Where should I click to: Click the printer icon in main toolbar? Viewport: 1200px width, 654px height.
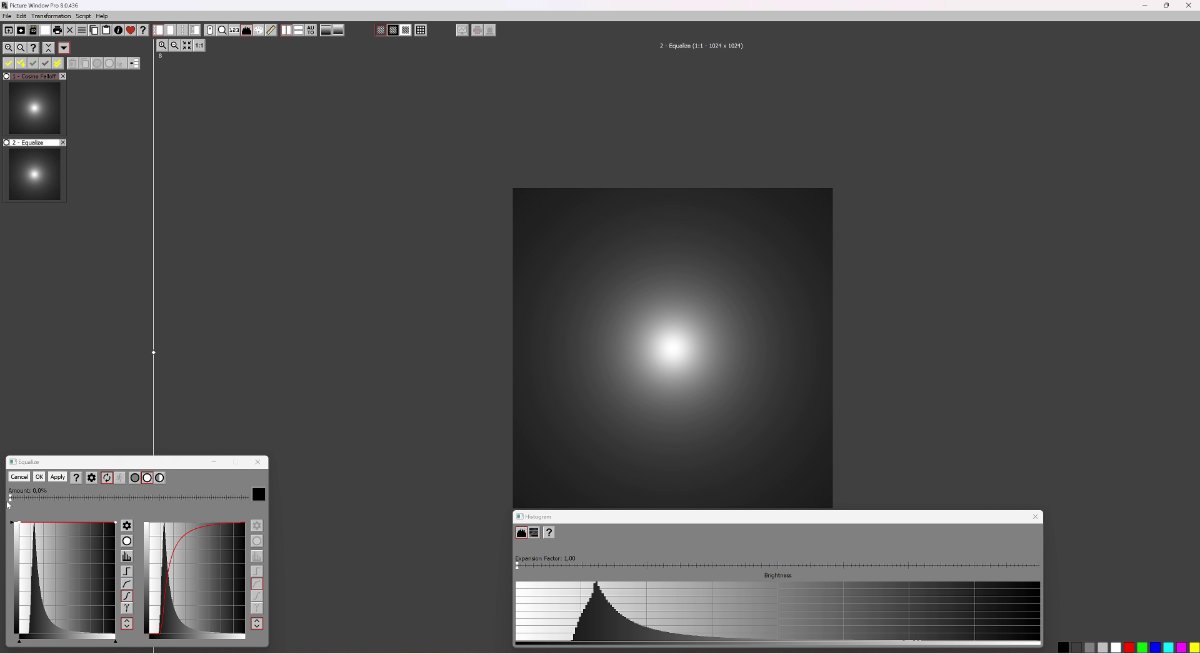pyautogui.click(x=57, y=30)
